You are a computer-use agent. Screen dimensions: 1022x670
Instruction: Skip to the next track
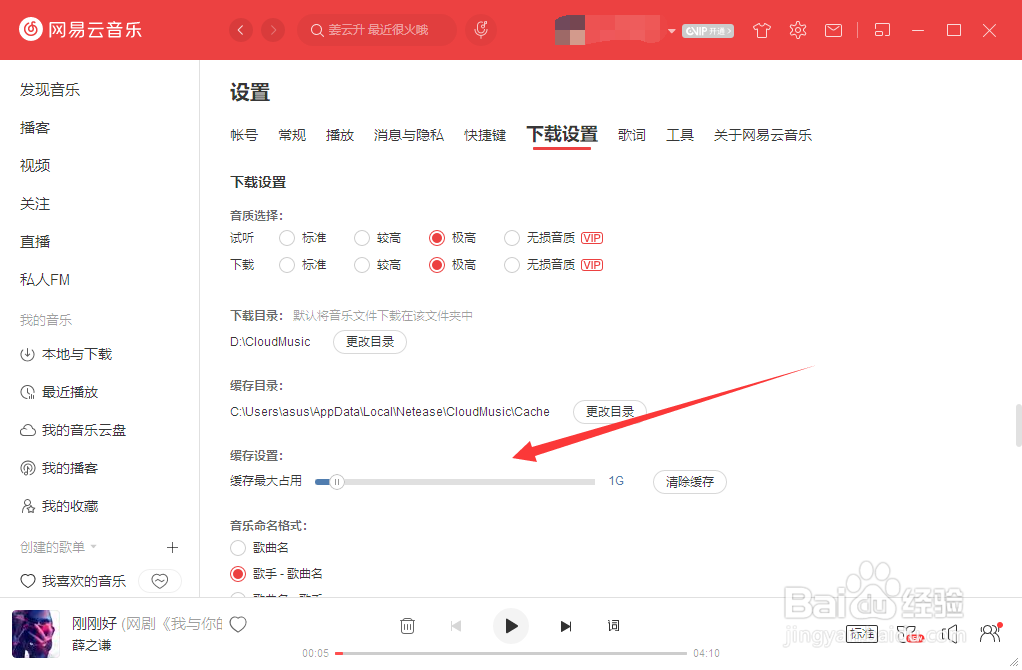(566, 626)
